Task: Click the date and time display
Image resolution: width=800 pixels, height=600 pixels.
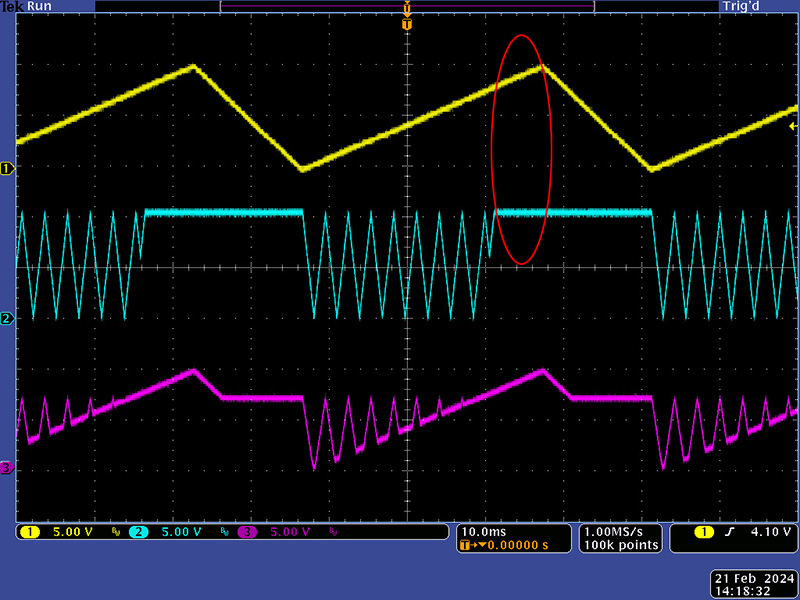Action: point(754,585)
